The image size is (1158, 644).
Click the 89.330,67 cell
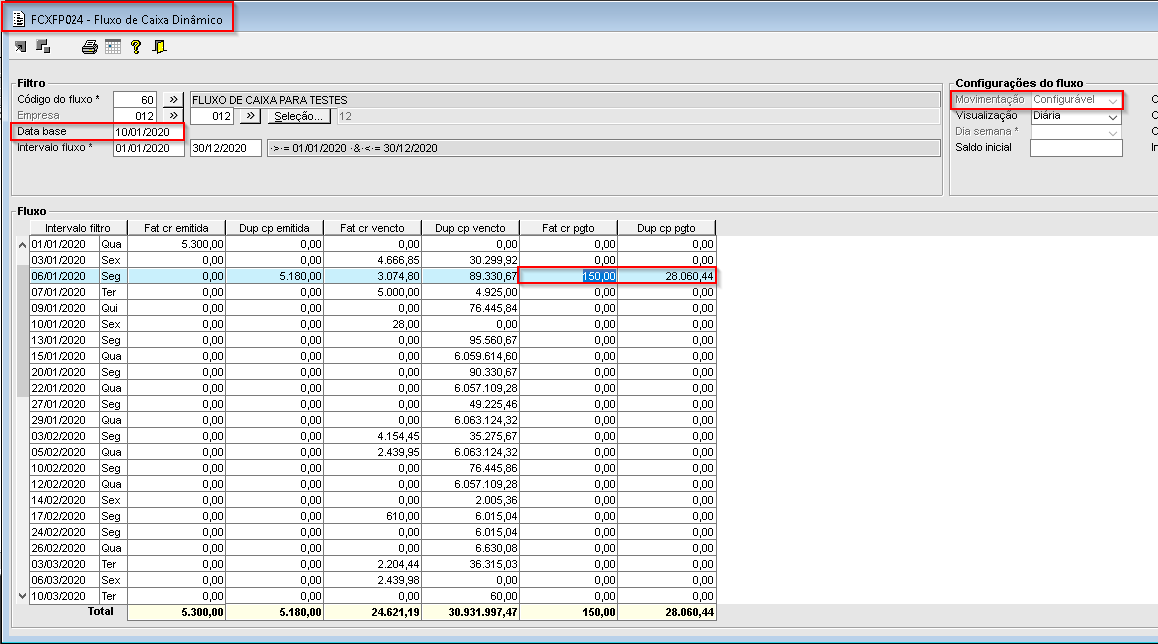(x=470, y=276)
